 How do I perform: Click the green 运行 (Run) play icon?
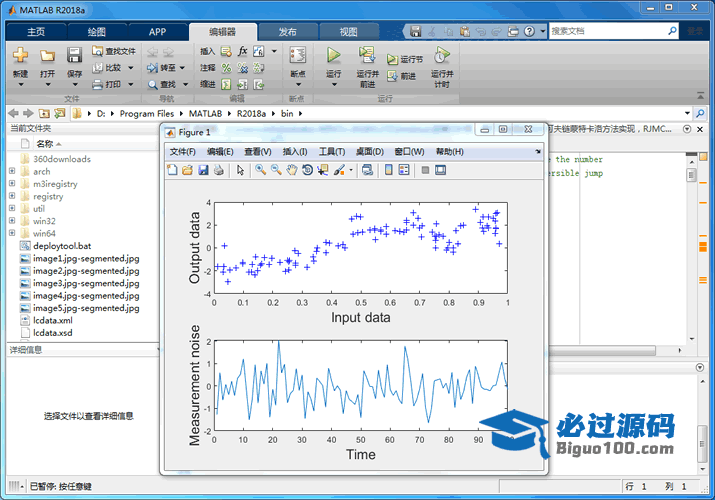[333, 55]
